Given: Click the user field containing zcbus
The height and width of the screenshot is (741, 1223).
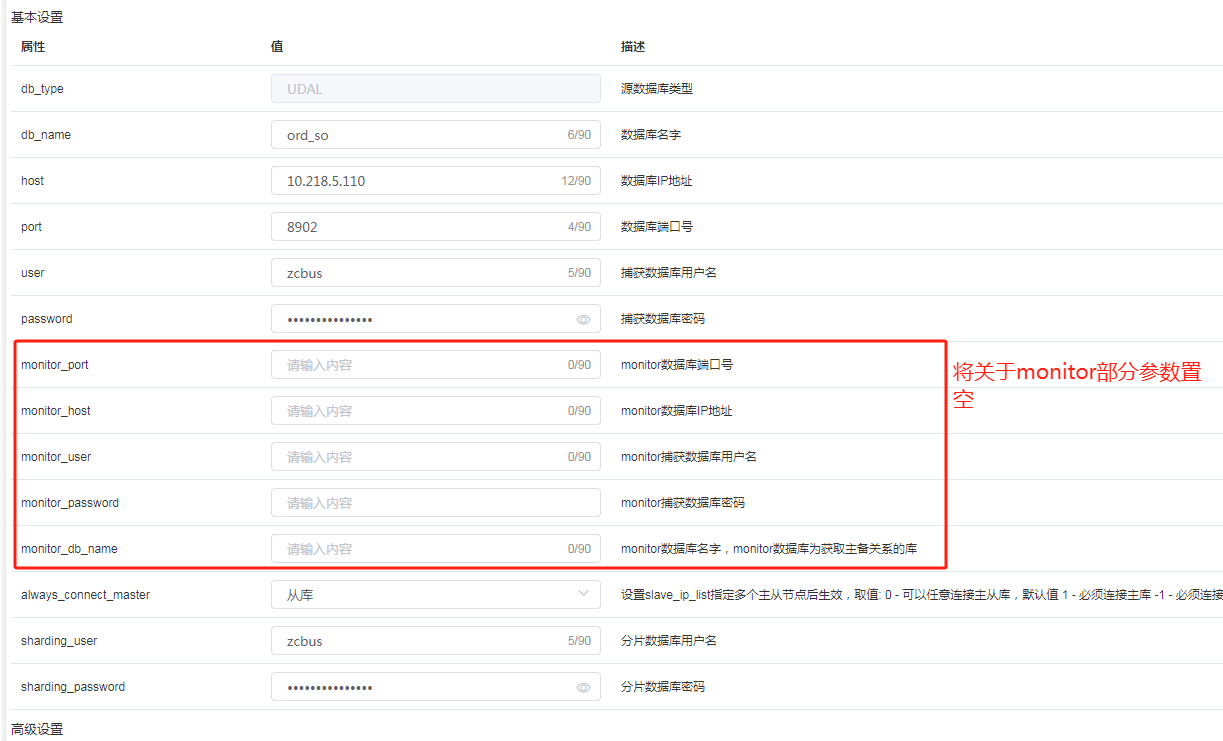Looking at the screenshot, I should 420,273.
